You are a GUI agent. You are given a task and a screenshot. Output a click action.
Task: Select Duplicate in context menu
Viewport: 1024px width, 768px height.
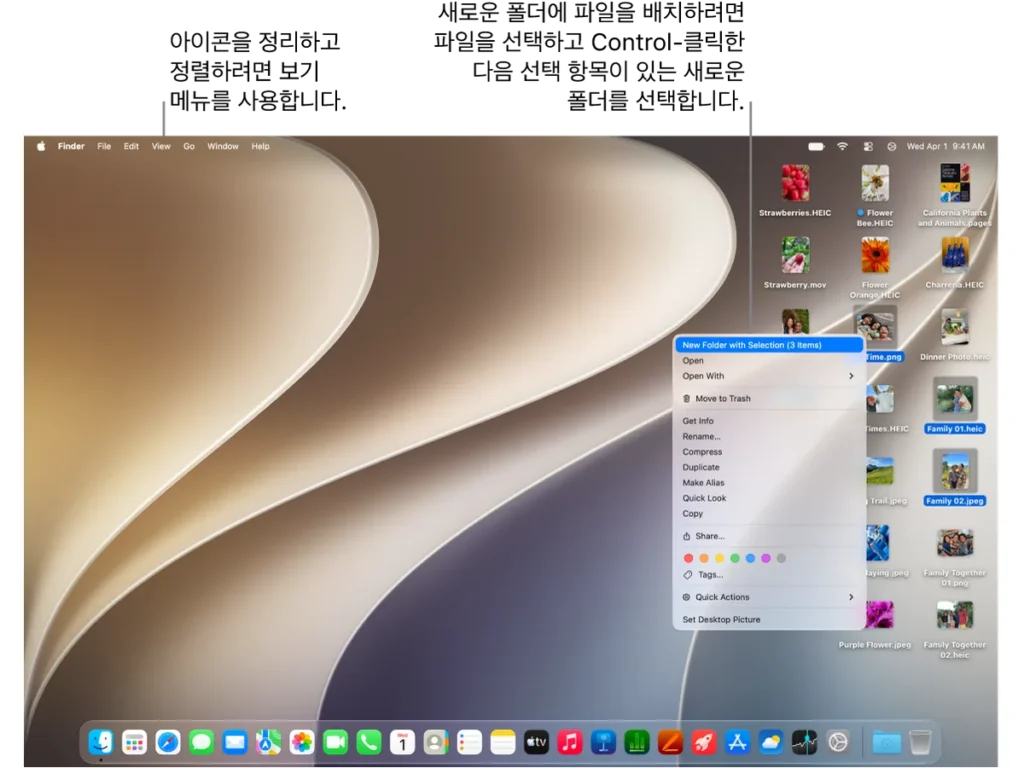(769, 468)
